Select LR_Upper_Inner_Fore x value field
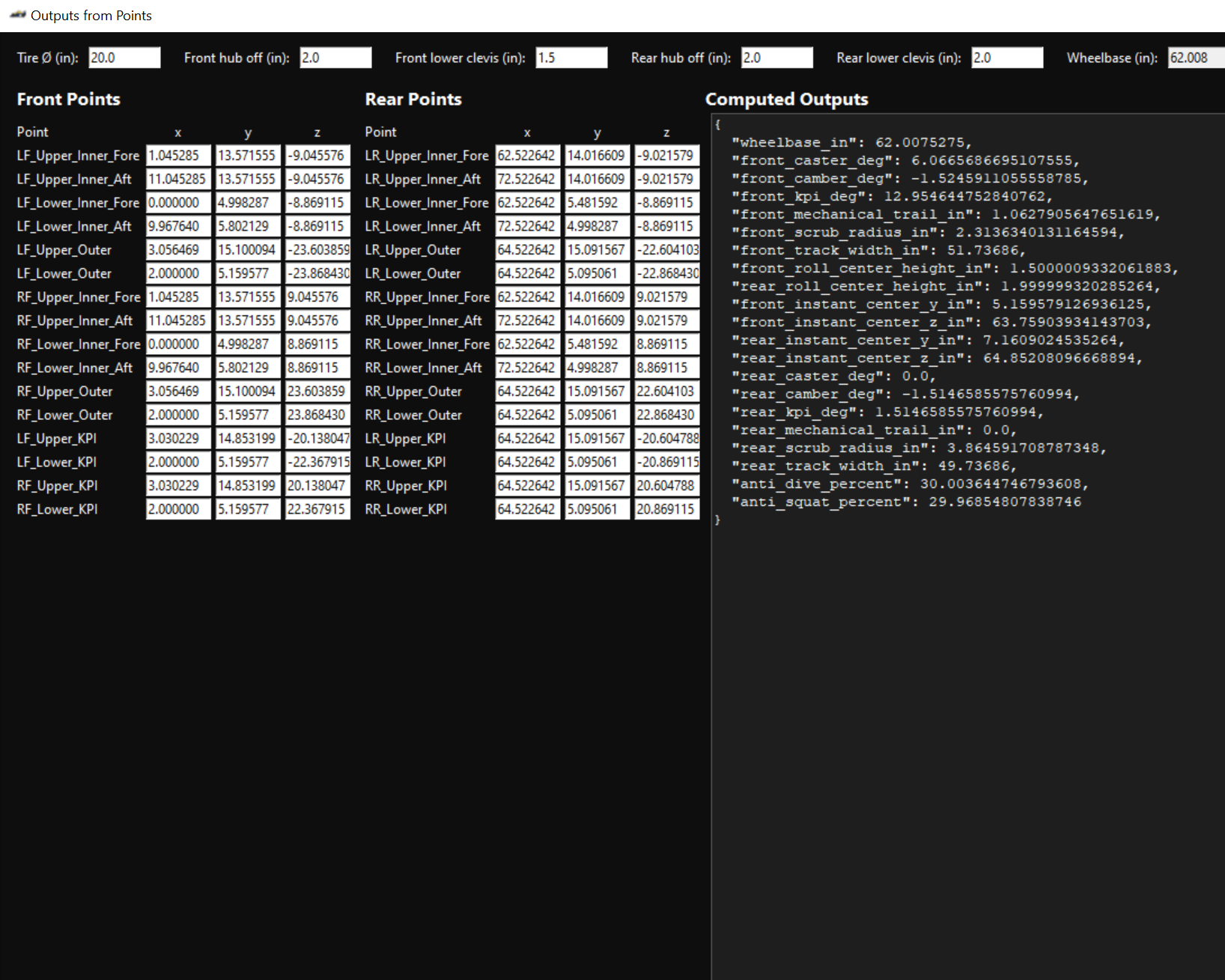The width and height of the screenshot is (1225, 980). tap(527, 156)
